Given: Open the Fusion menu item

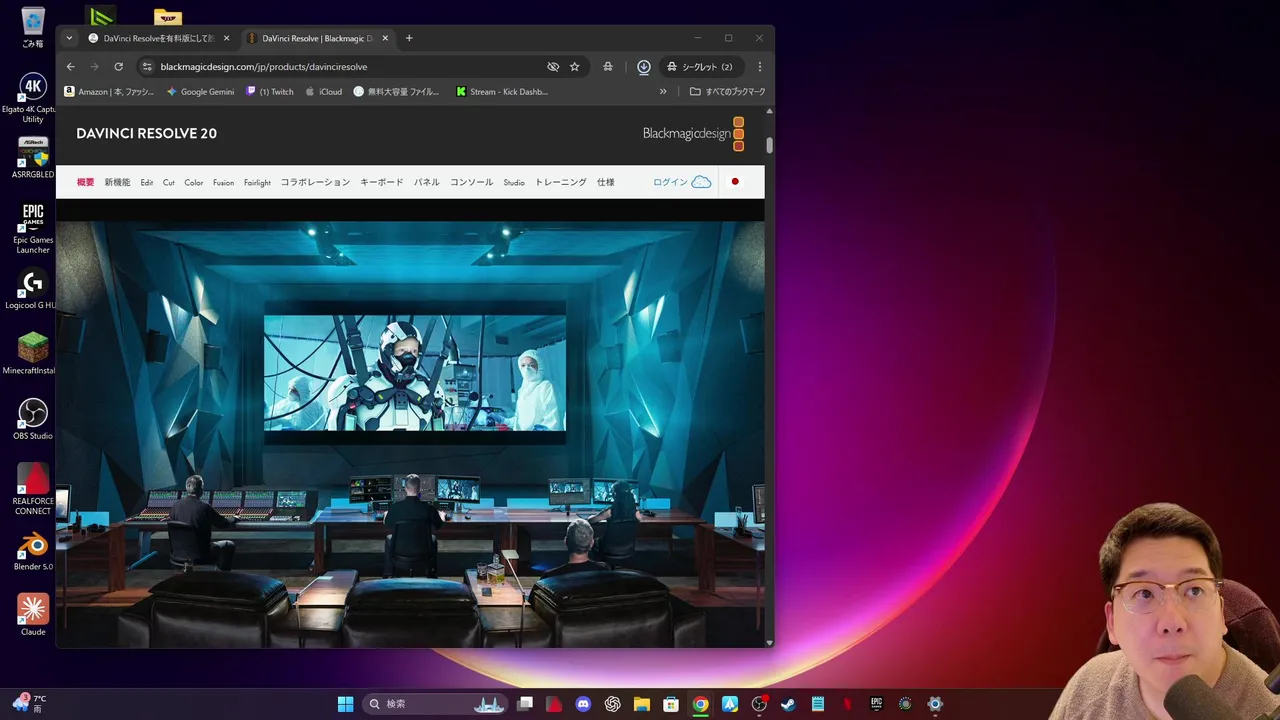Looking at the screenshot, I should point(223,183).
